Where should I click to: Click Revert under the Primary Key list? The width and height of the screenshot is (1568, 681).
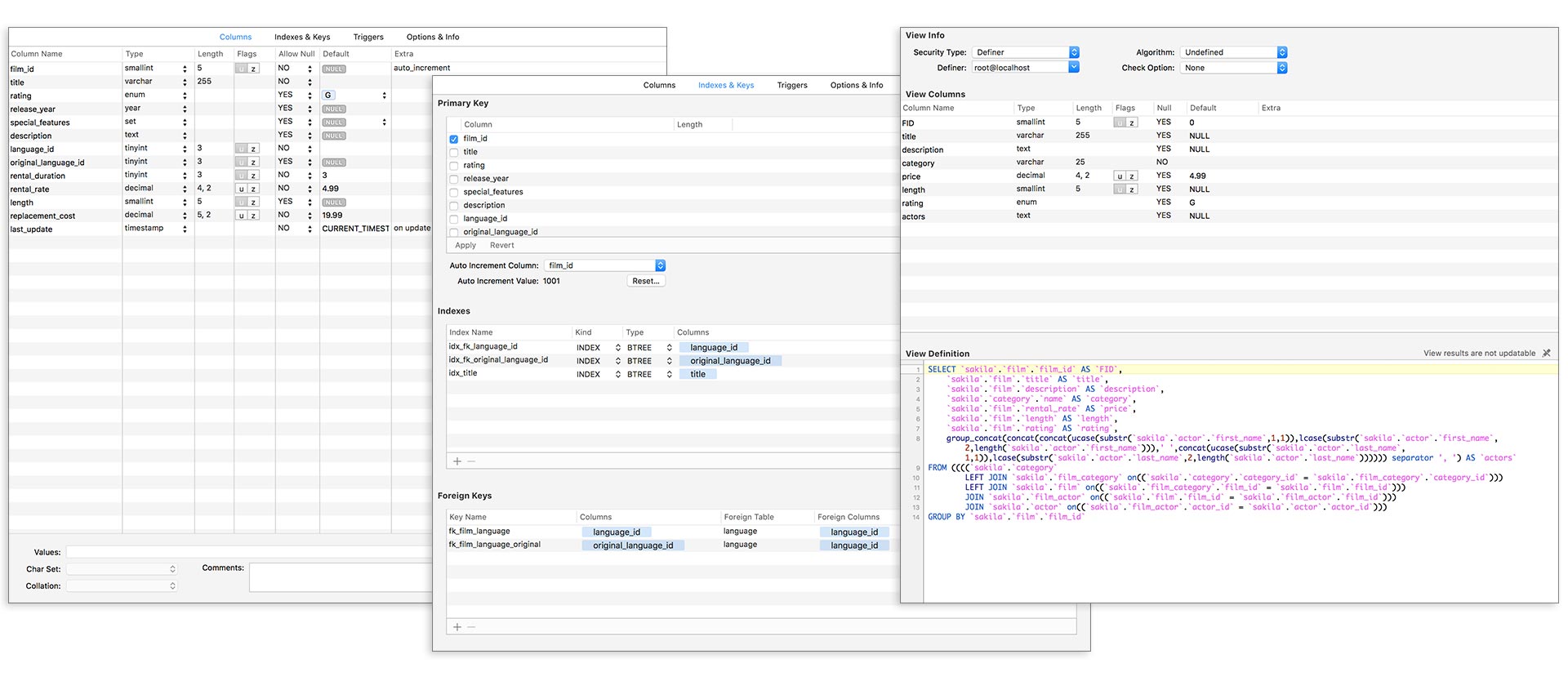502,245
